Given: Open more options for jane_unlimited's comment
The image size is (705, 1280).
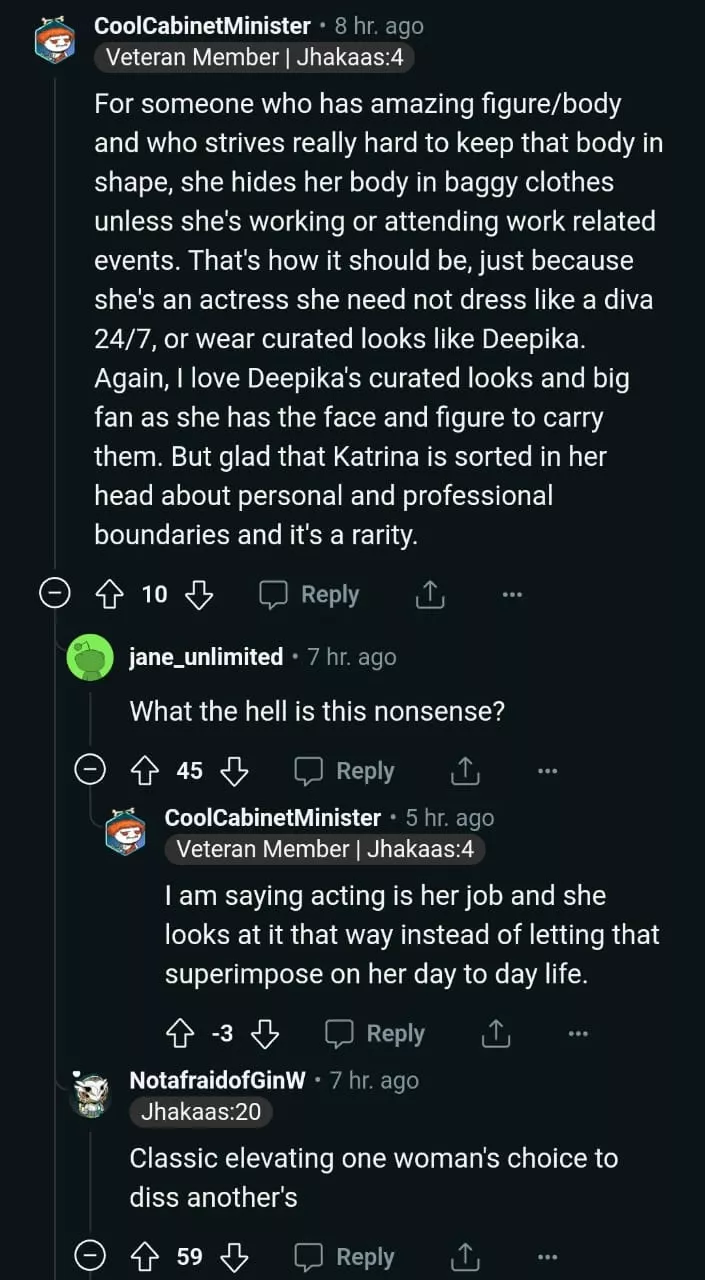Looking at the screenshot, I should pos(546,771).
